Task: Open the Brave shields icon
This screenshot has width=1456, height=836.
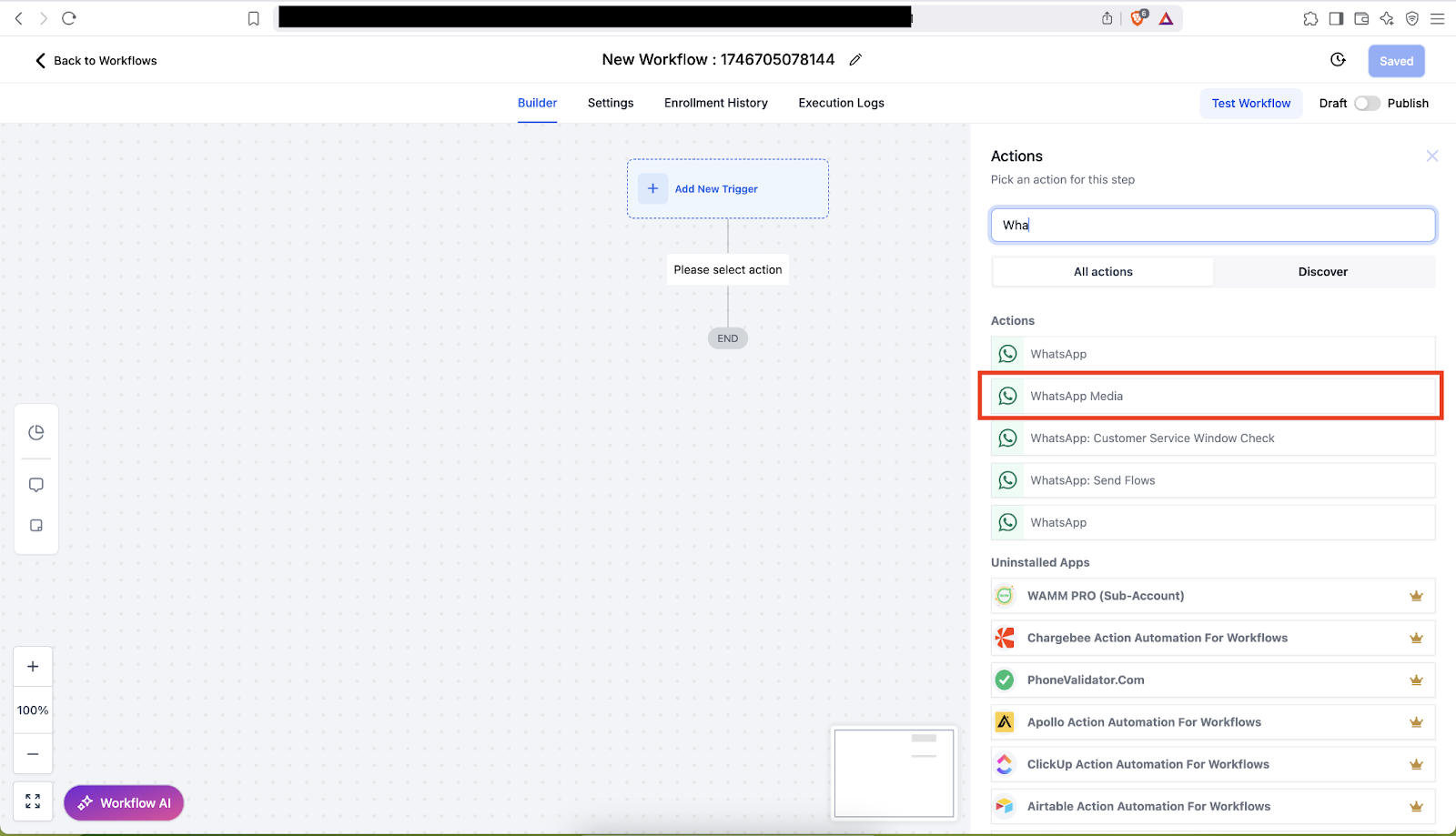Action: tap(1138, 18)
